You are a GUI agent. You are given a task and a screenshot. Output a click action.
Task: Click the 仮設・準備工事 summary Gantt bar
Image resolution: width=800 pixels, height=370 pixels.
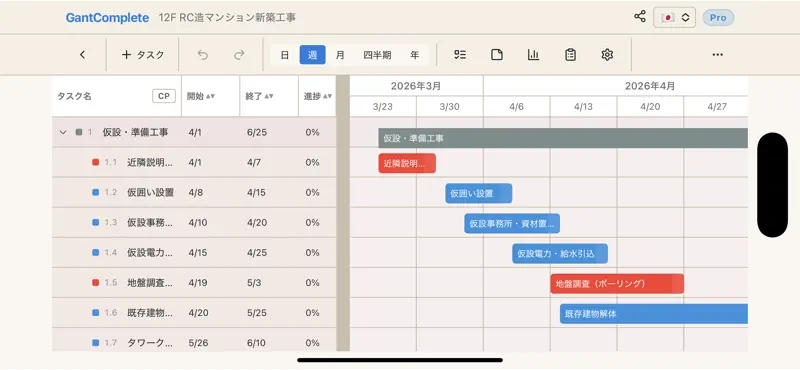point(563,138)
